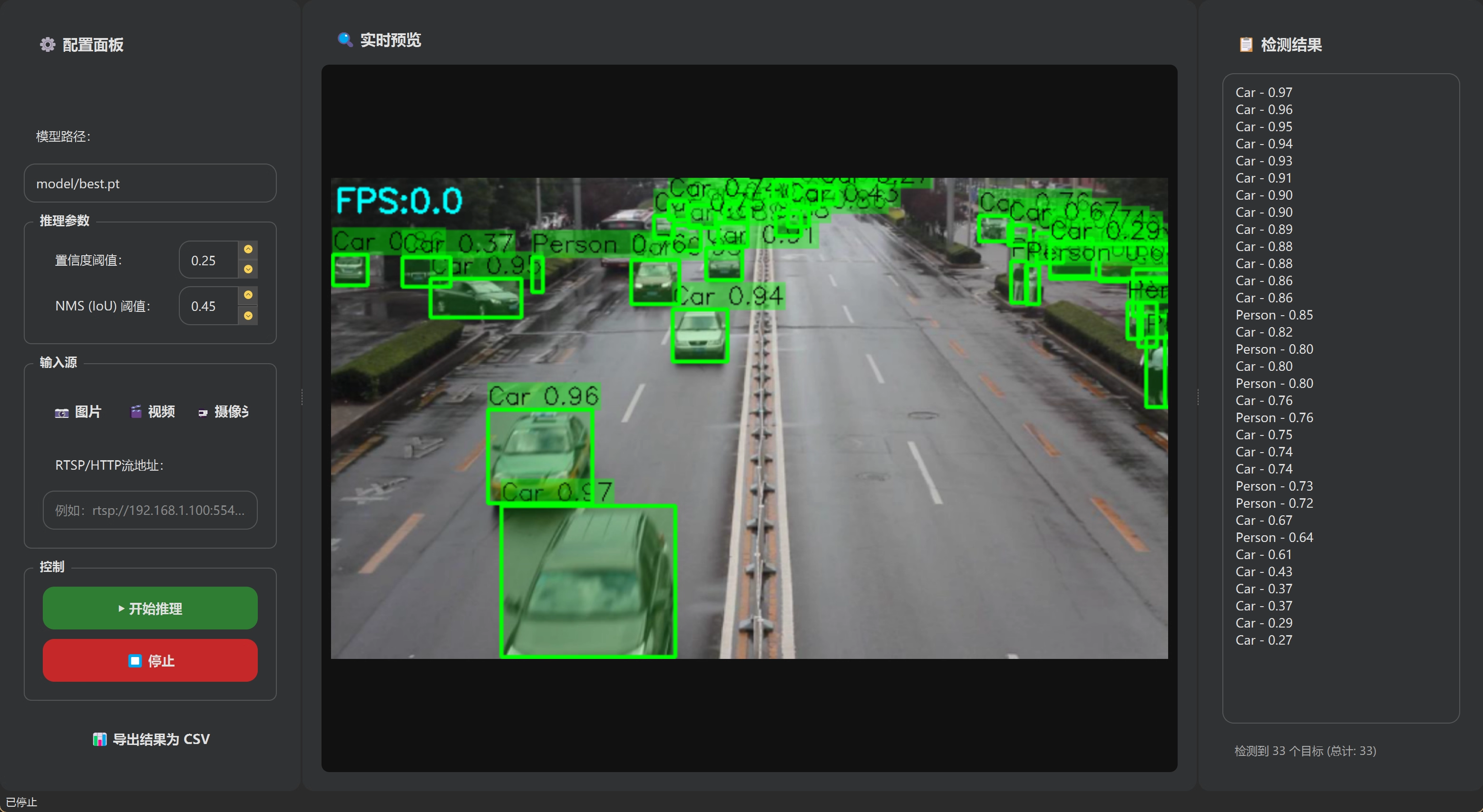Switch to the 视频 input source tab

[x=153, y=411]
